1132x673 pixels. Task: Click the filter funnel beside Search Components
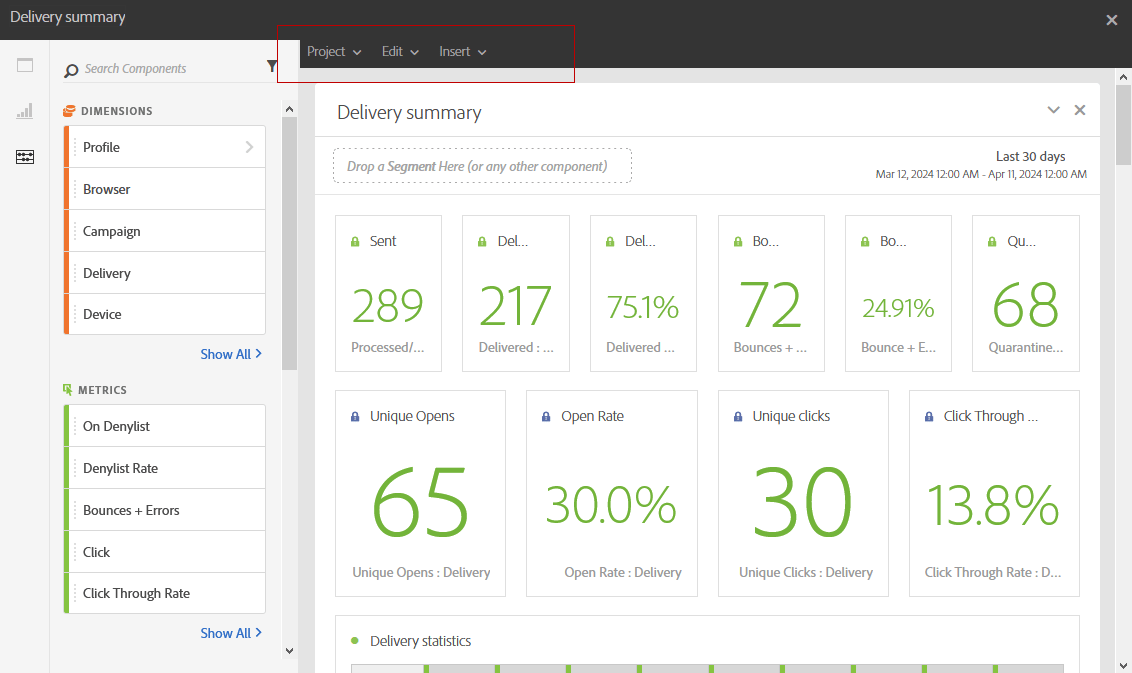271,68
